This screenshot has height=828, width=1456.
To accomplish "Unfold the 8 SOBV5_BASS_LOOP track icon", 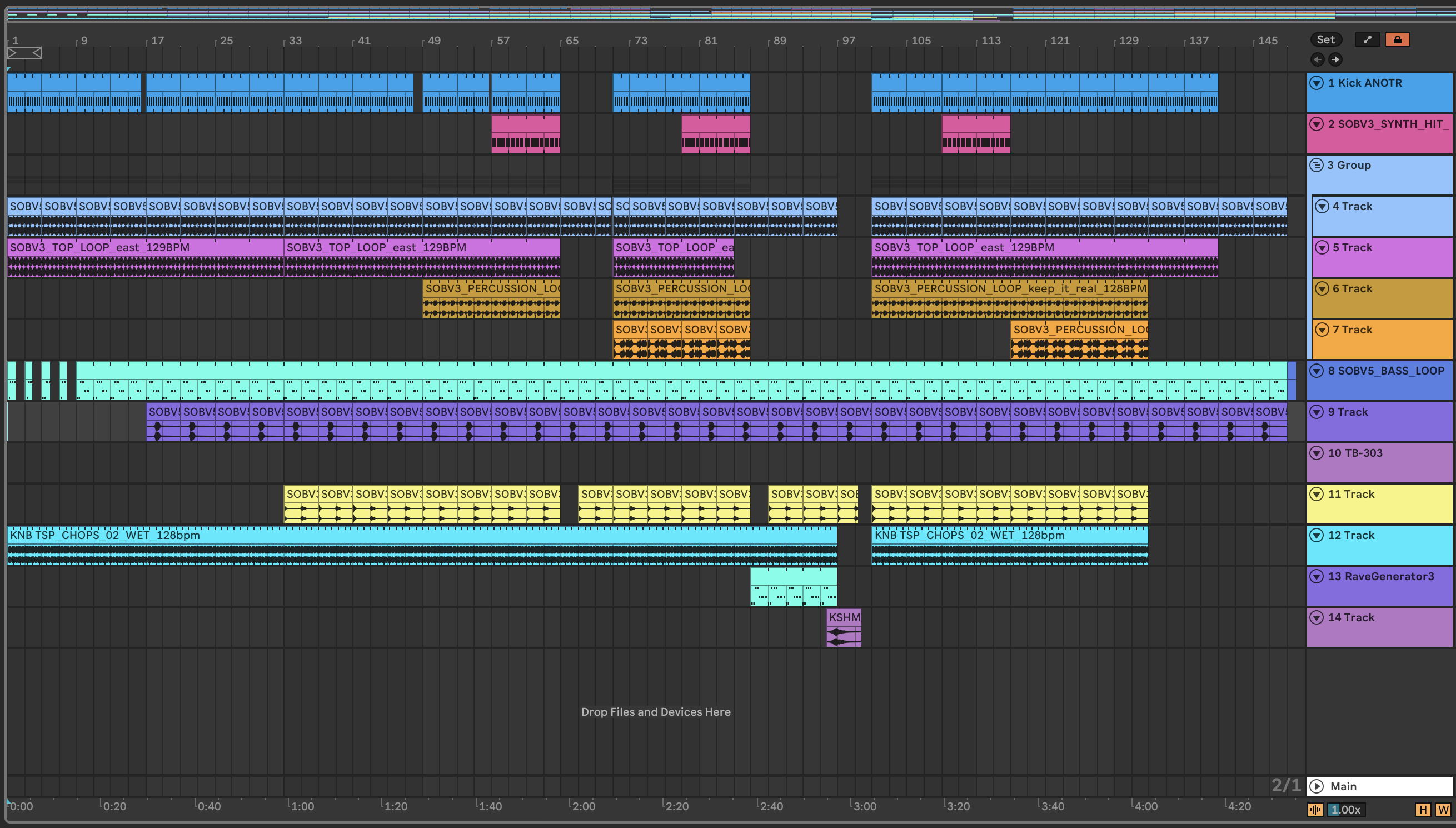I will click(1316, 371).
